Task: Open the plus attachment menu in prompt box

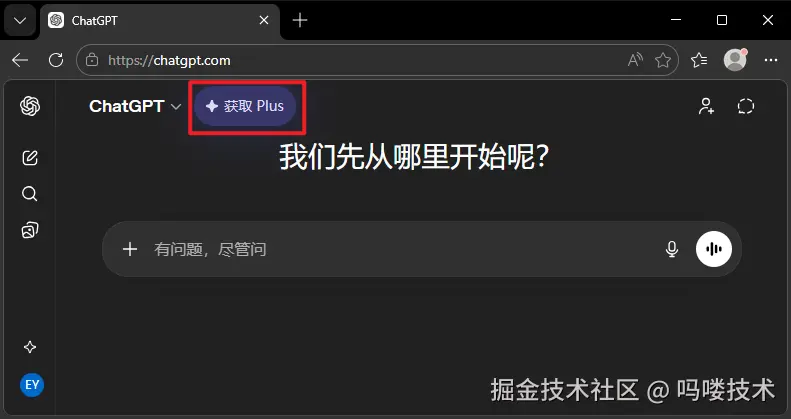Action: coord(130,249)
